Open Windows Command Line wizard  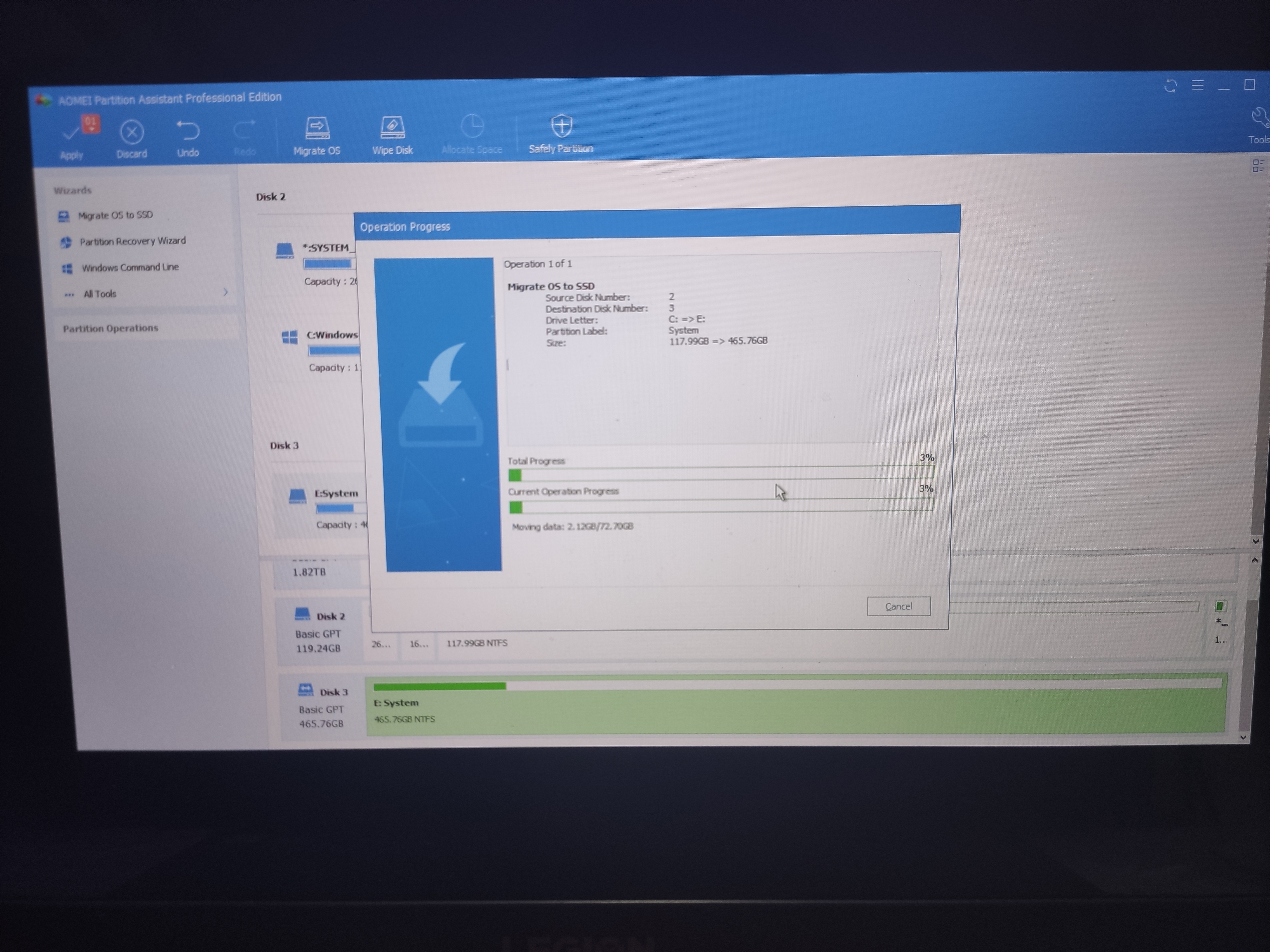130,268
